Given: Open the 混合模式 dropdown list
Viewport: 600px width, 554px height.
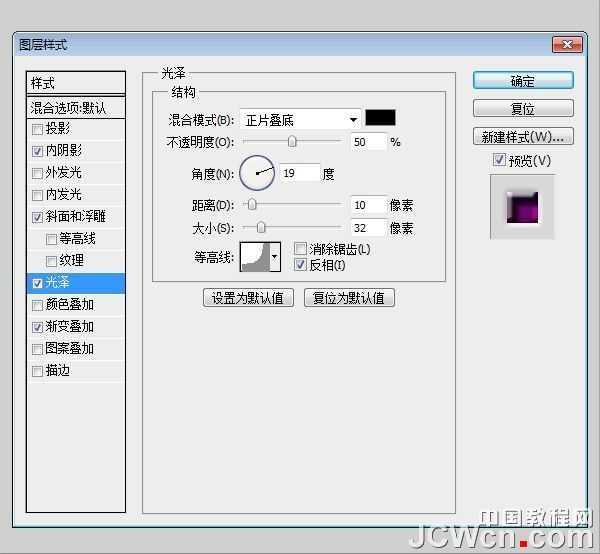Looking at the screenshot, I should tap(299, 120).
